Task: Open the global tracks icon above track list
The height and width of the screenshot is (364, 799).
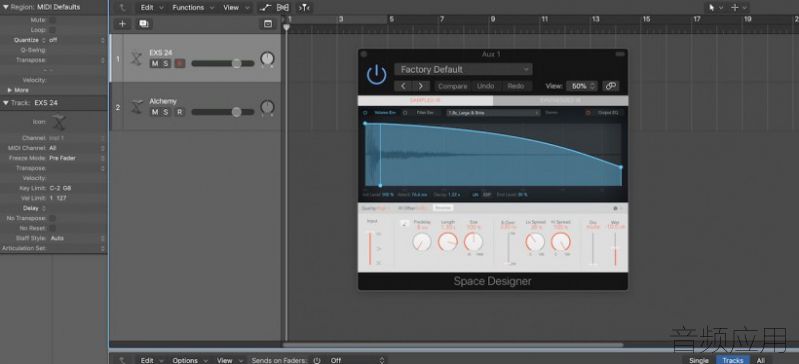Action: [268, 23]
